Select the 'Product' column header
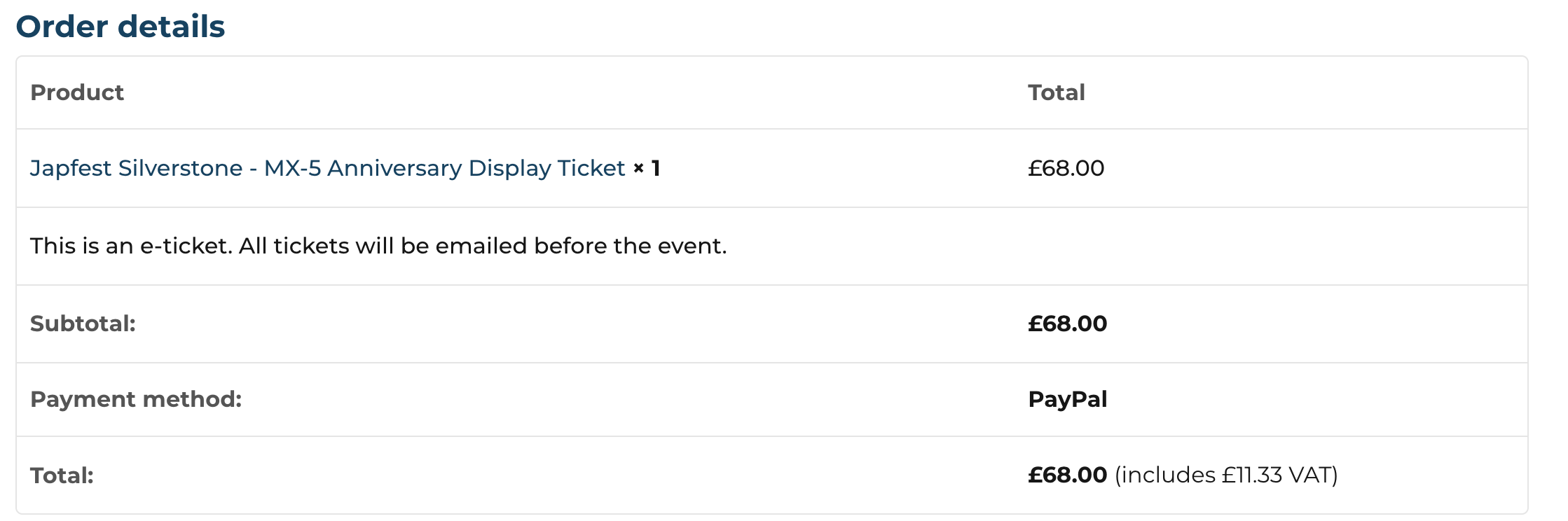1568x521 pixels. tap(77, 92)
